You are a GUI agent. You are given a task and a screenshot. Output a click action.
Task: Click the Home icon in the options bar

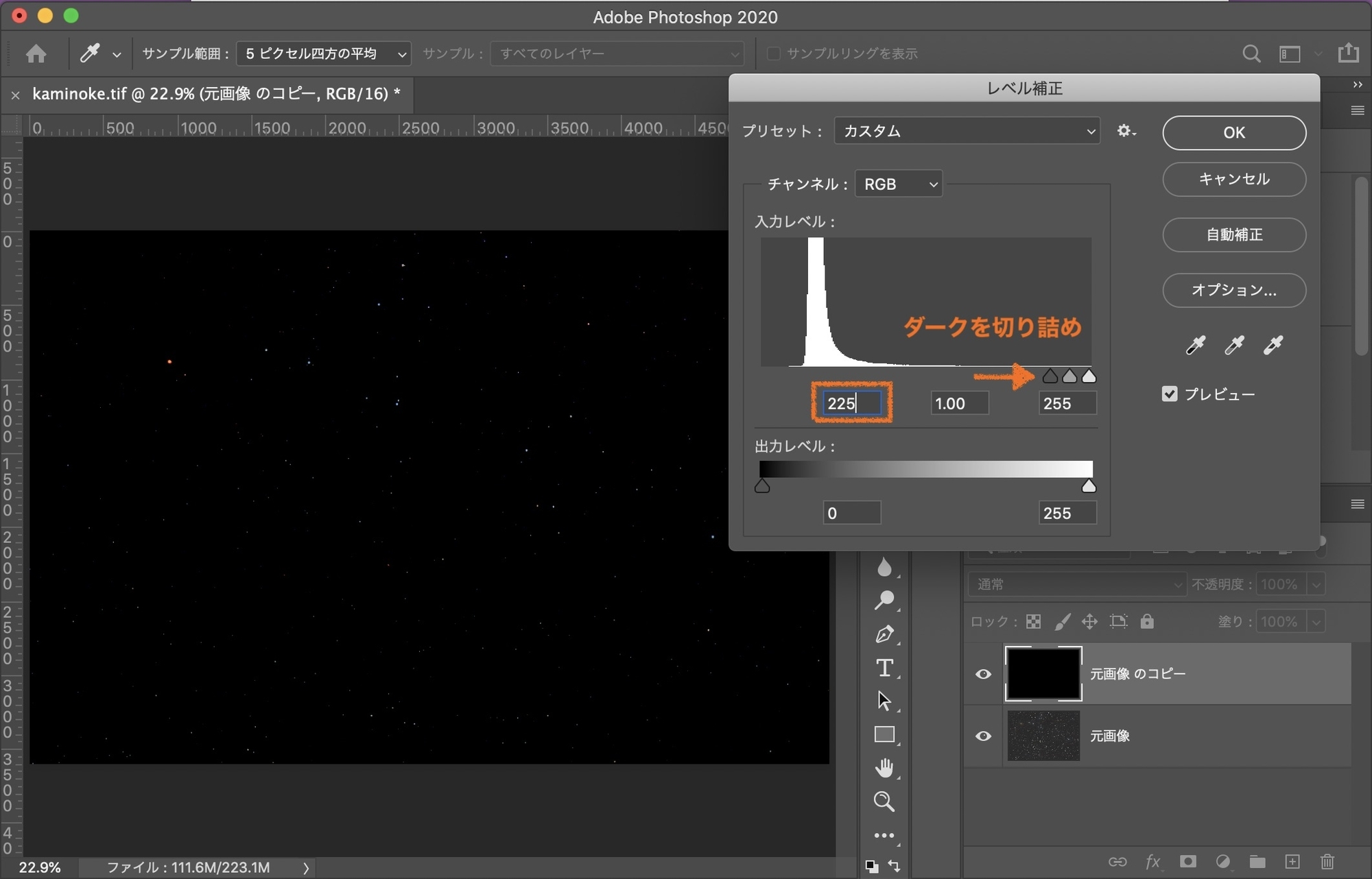[x=36, y=53]
